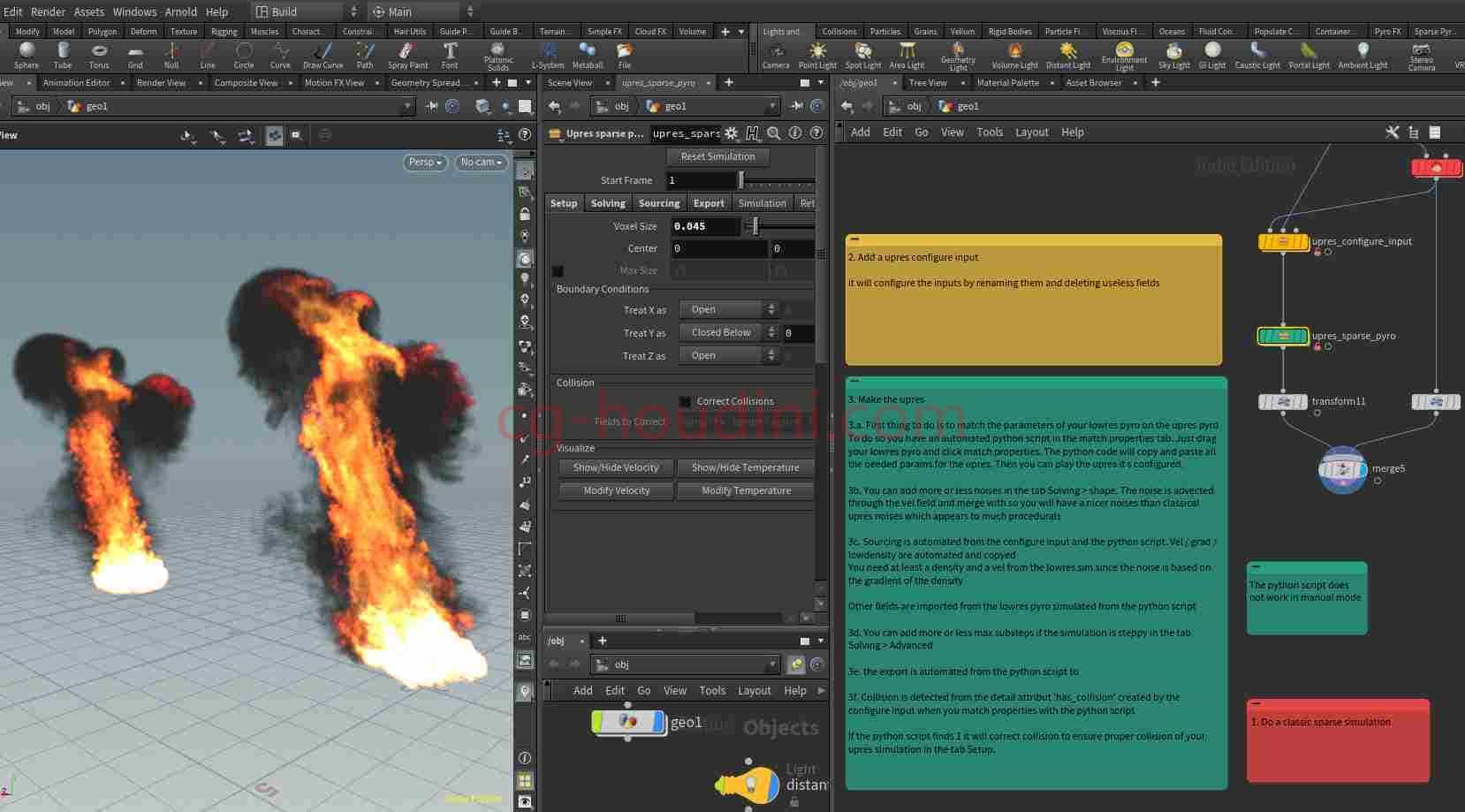Open the Persp viewport dropdown

(425, 163)
